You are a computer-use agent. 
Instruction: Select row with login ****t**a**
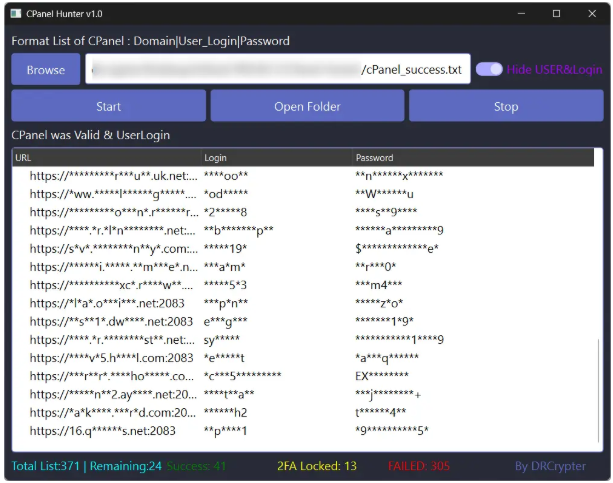(303, 394)
